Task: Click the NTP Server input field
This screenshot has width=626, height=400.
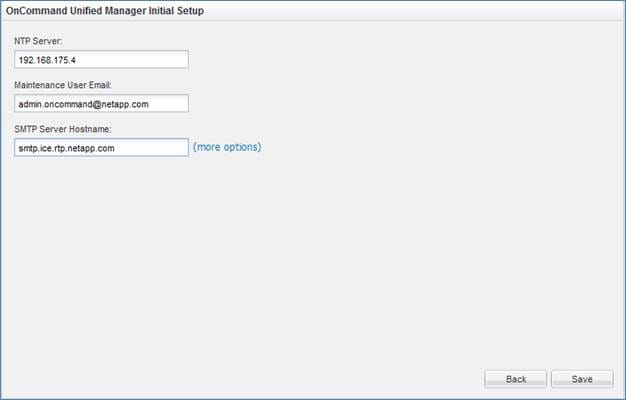Action: click(x=101, y=59)
